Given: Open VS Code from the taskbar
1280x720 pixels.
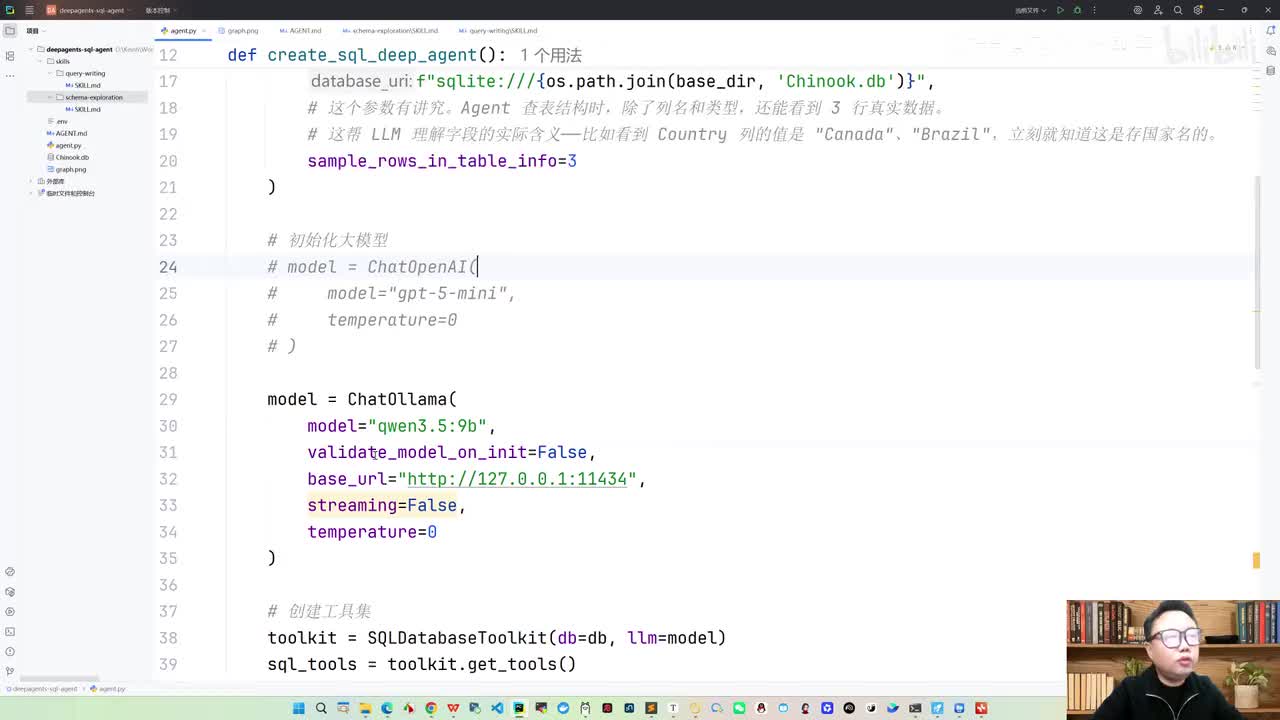Looking at the screenshot, I should [x=497, y=708].
